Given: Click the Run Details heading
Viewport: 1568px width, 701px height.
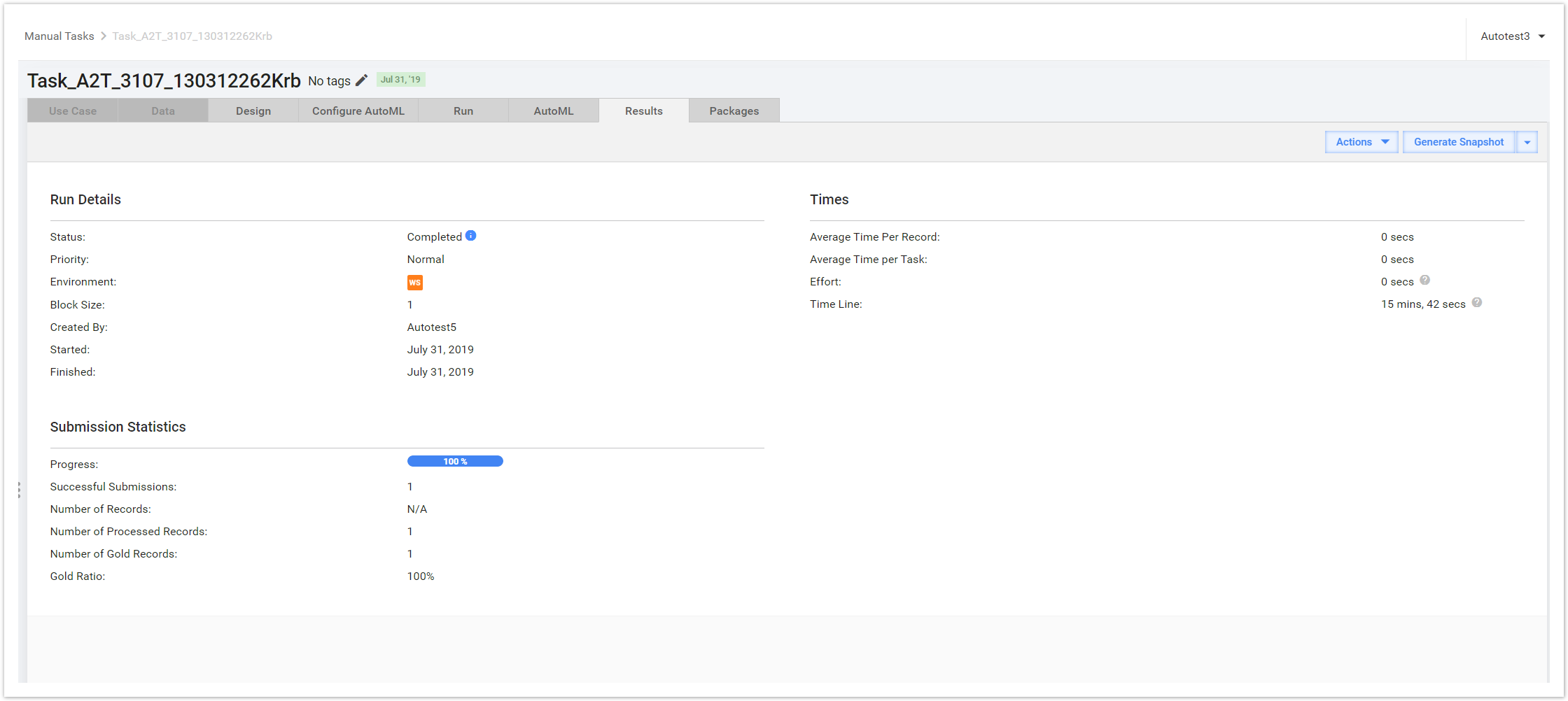Looking at the screenshot, I should tap(85, 199).
